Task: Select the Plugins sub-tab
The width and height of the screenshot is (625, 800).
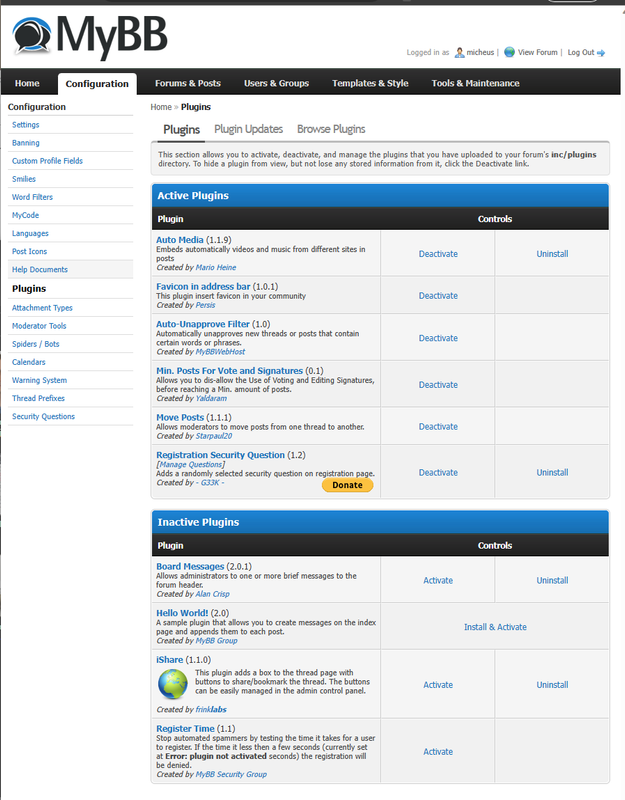Action: pos(181,130)
